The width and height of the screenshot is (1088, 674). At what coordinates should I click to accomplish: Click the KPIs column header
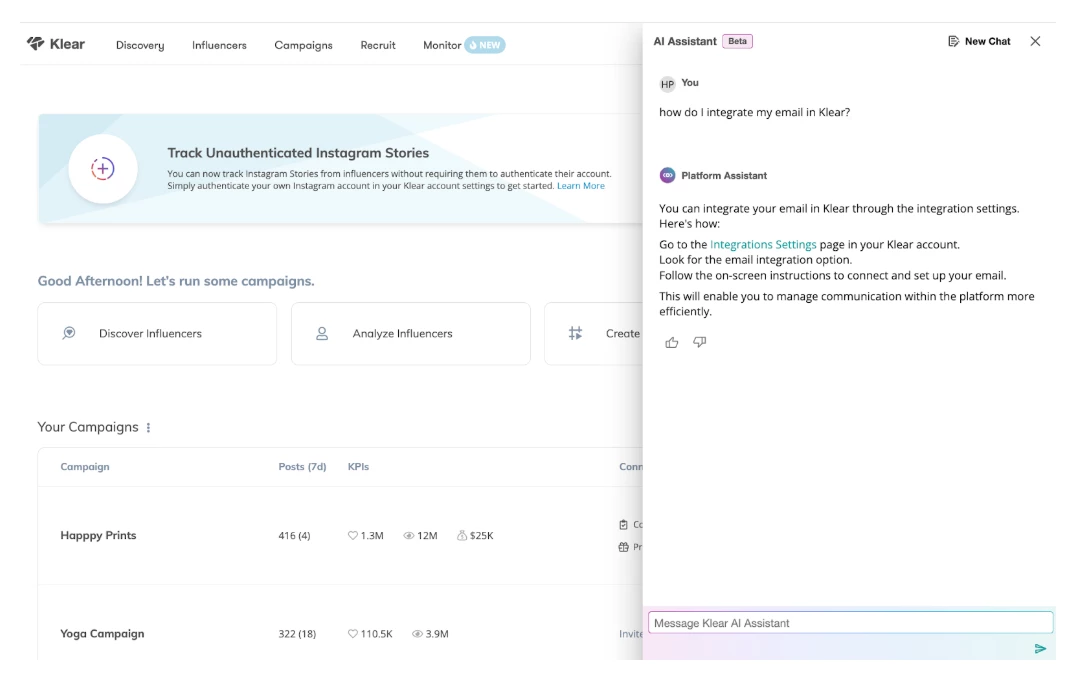pos(358,466)
